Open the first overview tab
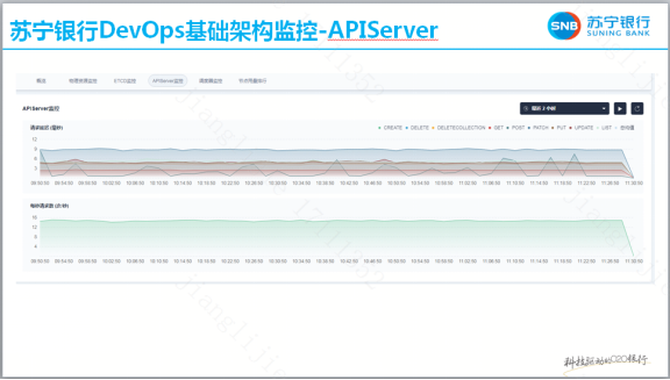The height and width of the screenshot is (380, 670). point(41,81)
